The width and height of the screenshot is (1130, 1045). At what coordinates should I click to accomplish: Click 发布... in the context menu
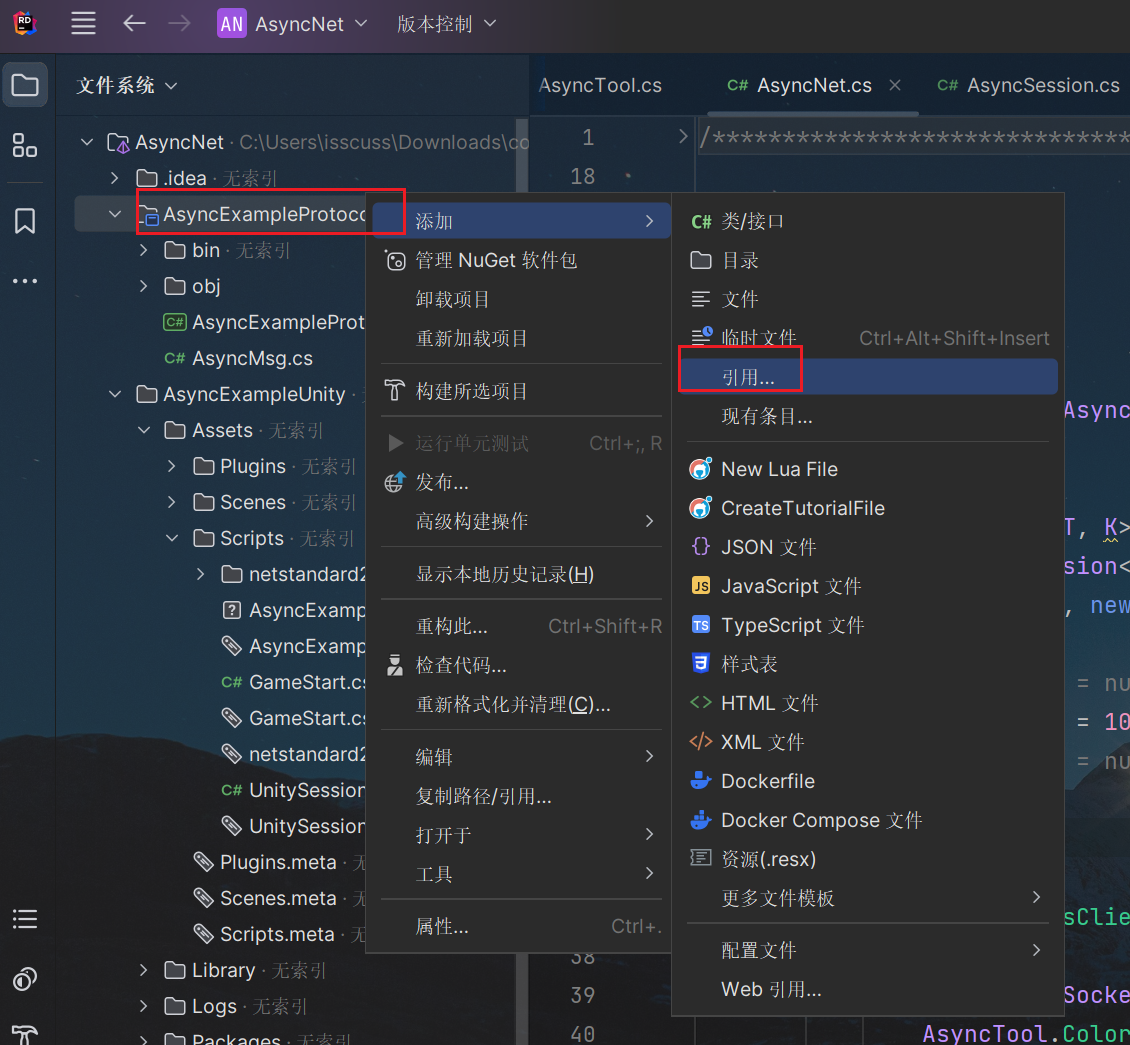pos(521,482)
